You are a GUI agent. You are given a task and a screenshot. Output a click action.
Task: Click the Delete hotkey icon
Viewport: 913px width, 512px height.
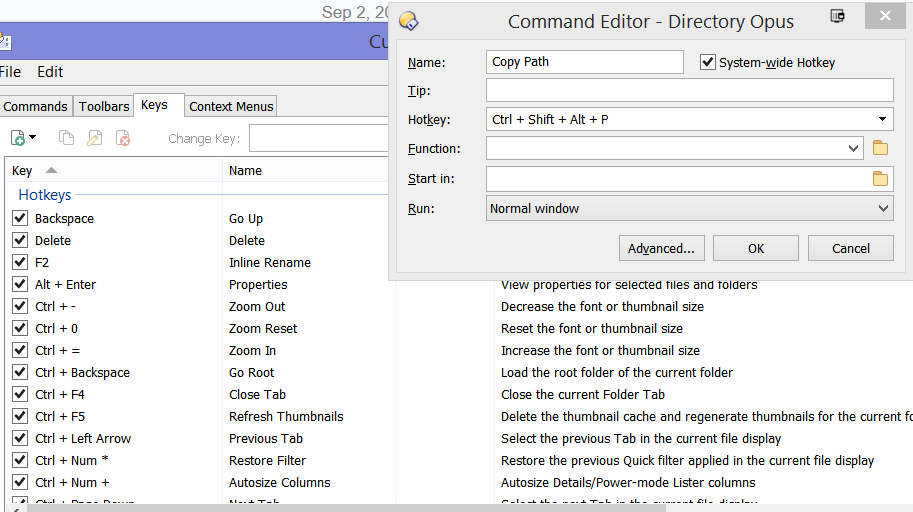point(123,138)
